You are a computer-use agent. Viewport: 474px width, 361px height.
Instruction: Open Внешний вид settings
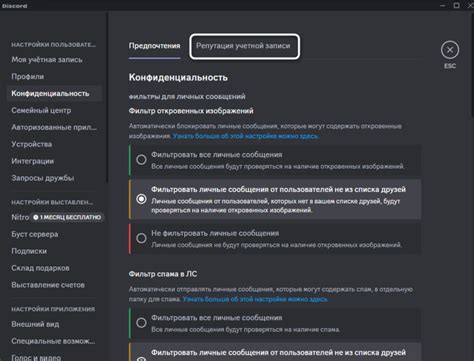tap(35, 324)
